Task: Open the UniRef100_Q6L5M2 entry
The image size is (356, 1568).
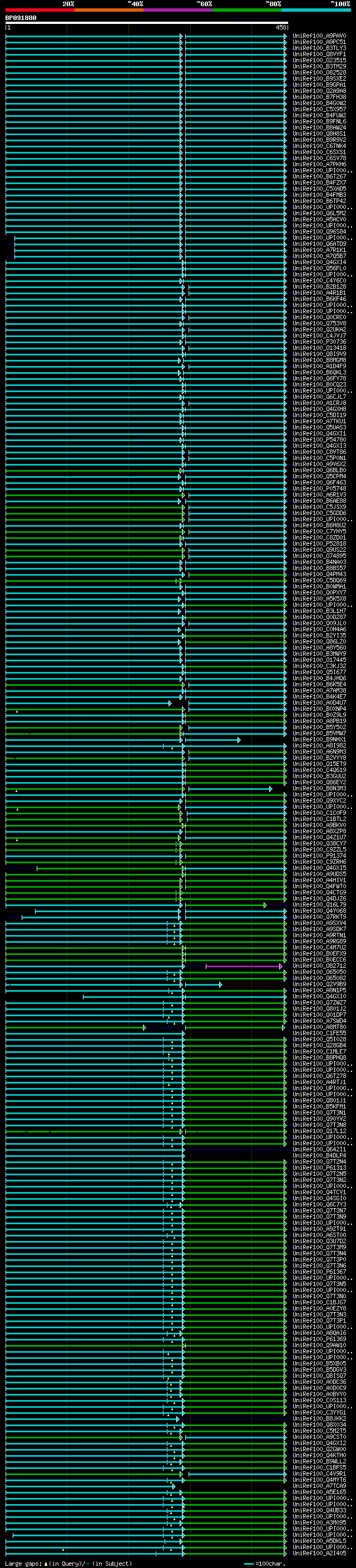Action: point(319,214)
